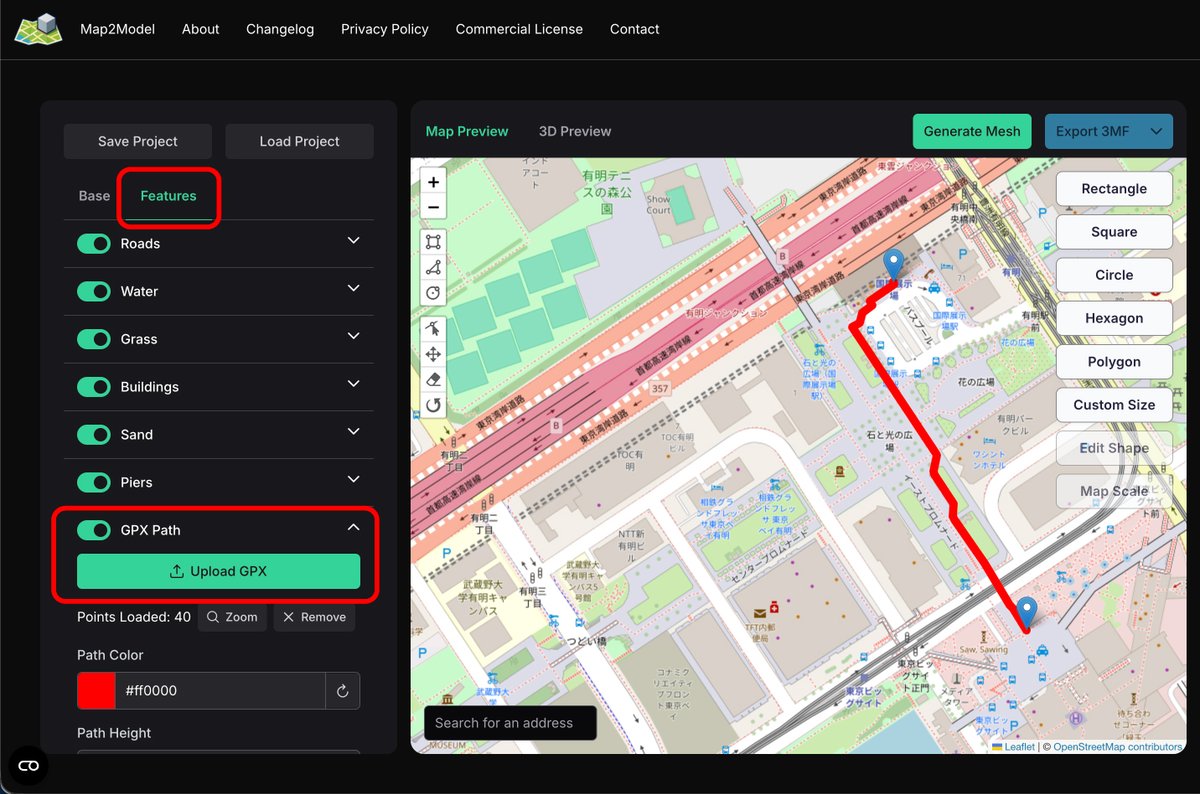Toggle the Roads feature switch

coord(94,244)
